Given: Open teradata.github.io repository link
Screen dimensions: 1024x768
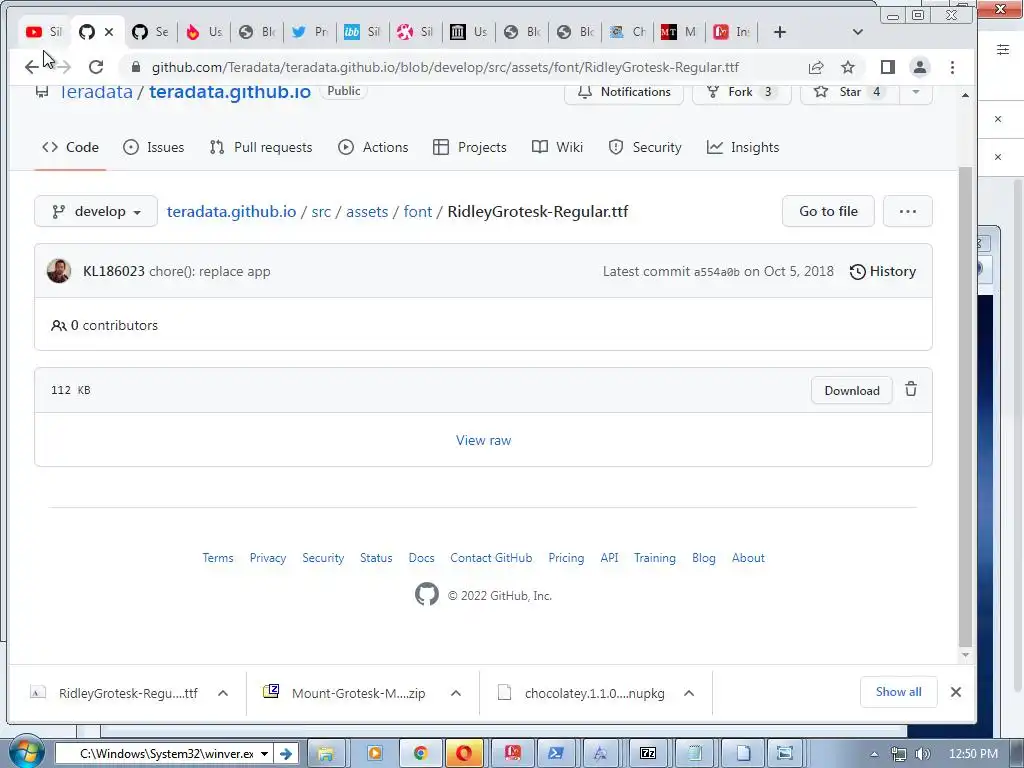Looking at the screenshot, I should (x=230, y=91).
